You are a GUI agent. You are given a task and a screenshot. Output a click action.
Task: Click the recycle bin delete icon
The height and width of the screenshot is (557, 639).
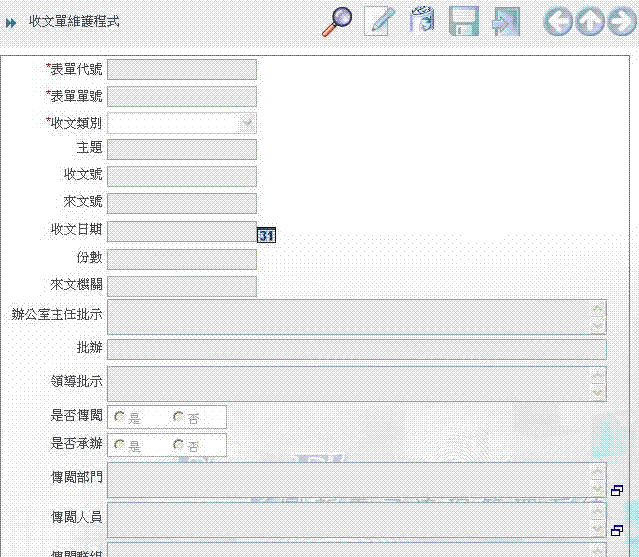pyautogui.click(x=422, y=21)
